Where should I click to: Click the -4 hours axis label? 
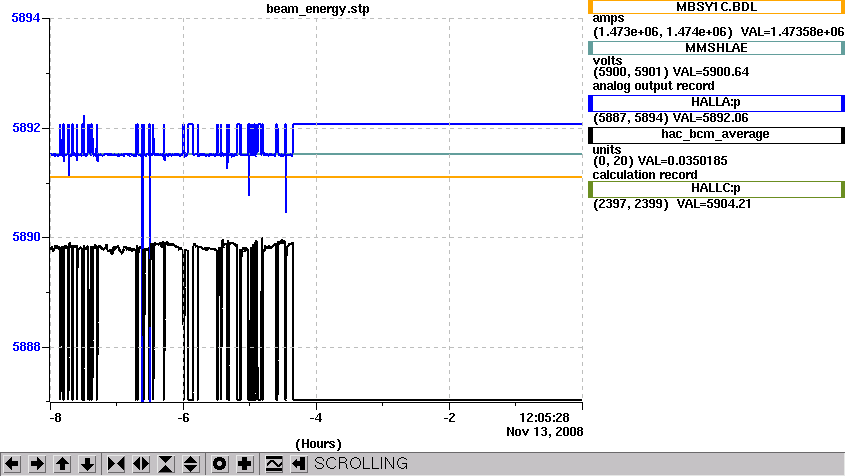tap(316, 418)
